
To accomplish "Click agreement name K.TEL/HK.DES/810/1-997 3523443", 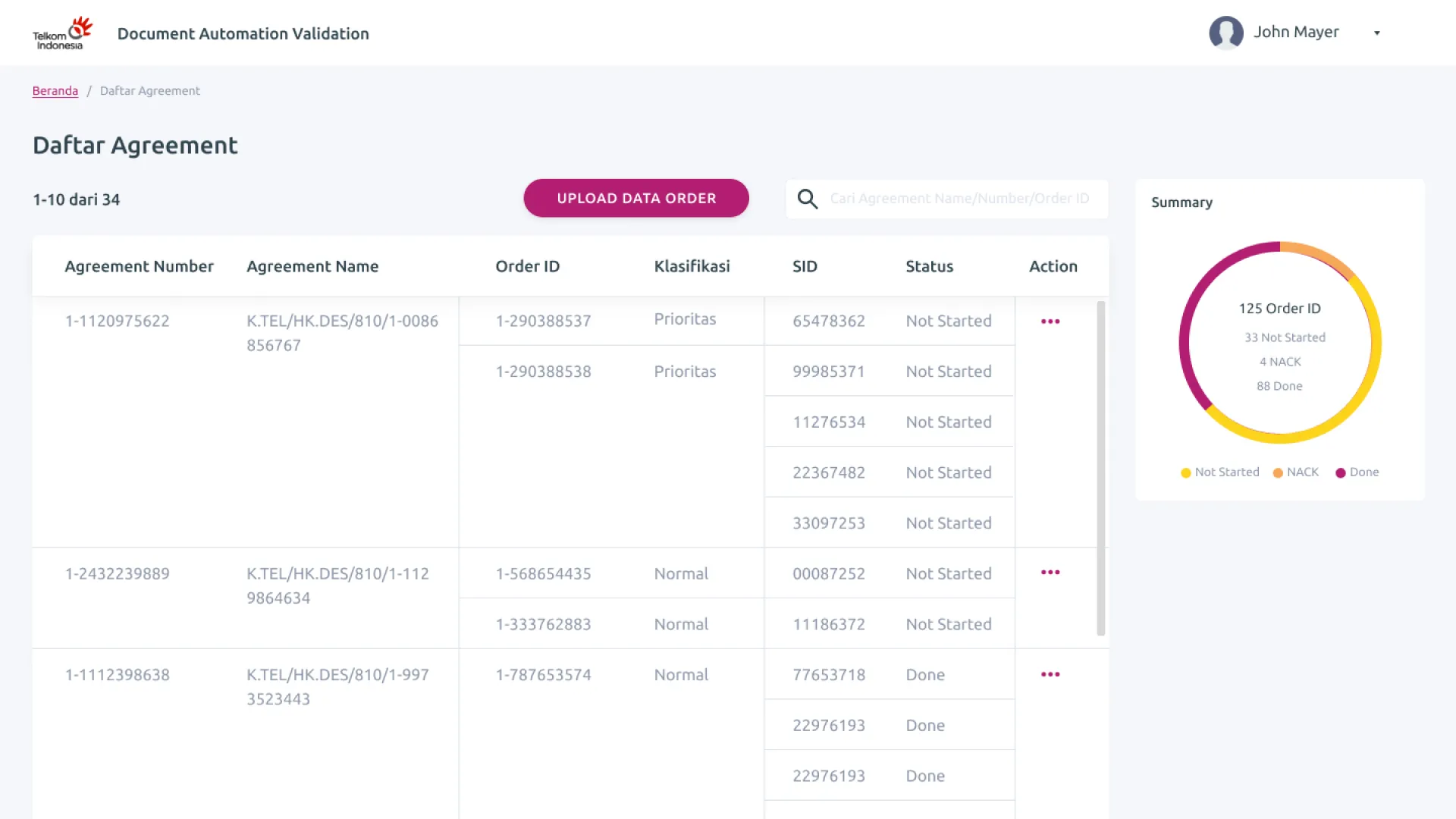I will click(337, 686).
